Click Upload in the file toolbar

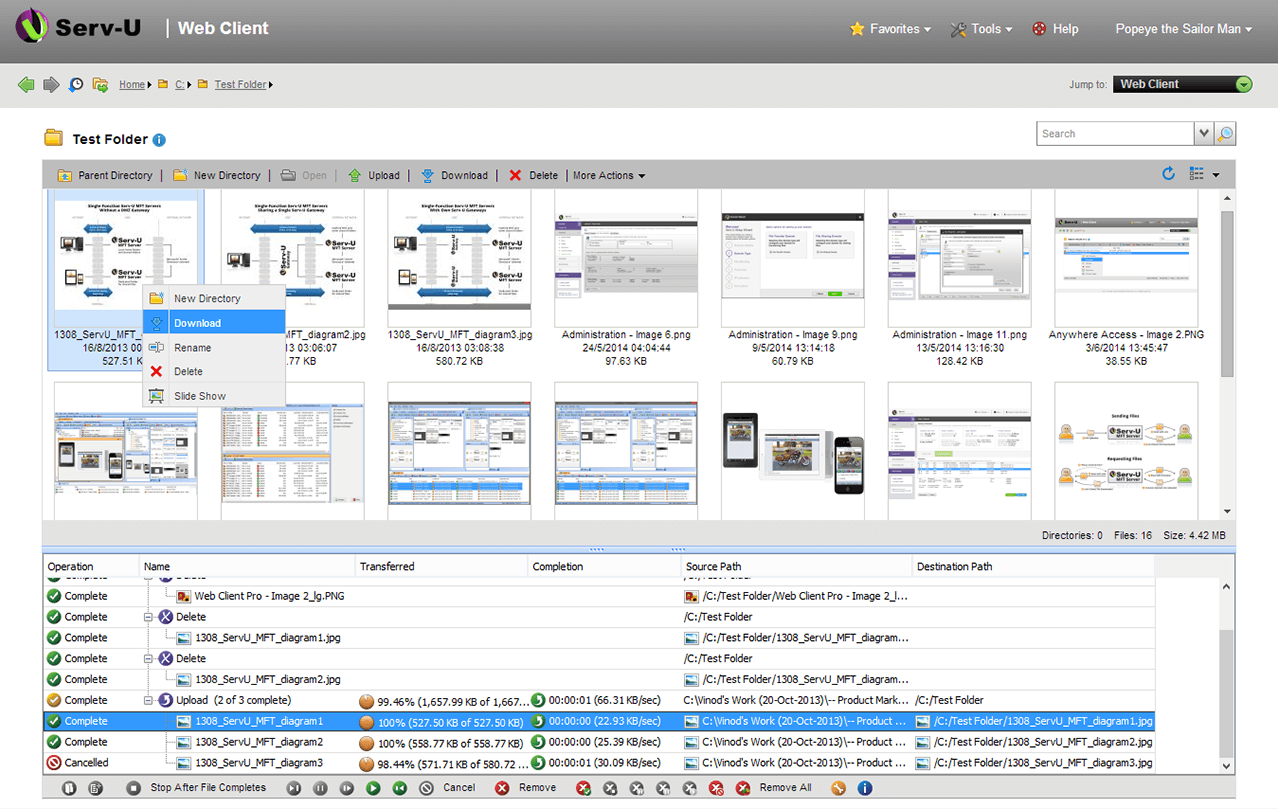coord(373,176)
